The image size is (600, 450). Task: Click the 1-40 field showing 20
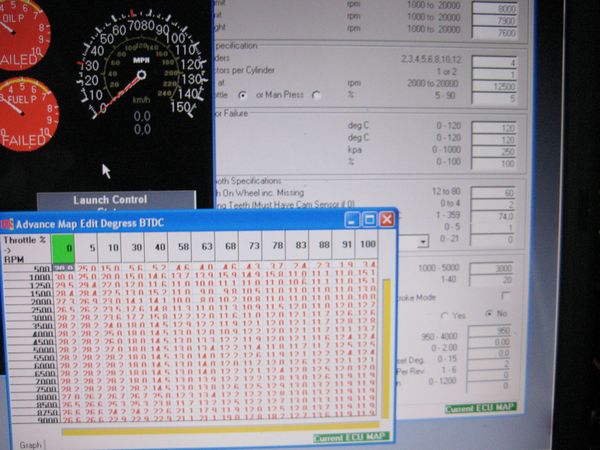[491, 280]
